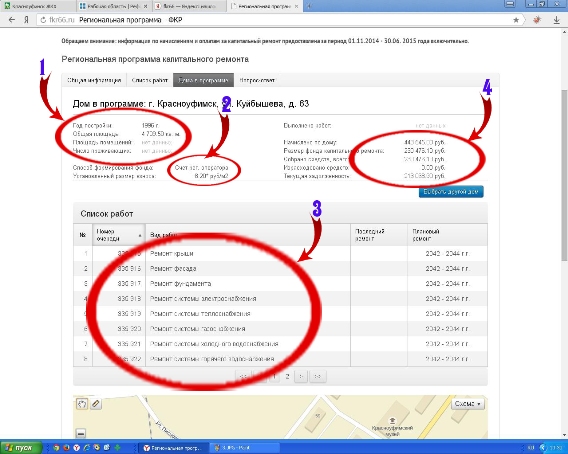Activate the map hand pan tool
Image resolution: width=568 pixels, height=454 pixels.
click(82, 404)
